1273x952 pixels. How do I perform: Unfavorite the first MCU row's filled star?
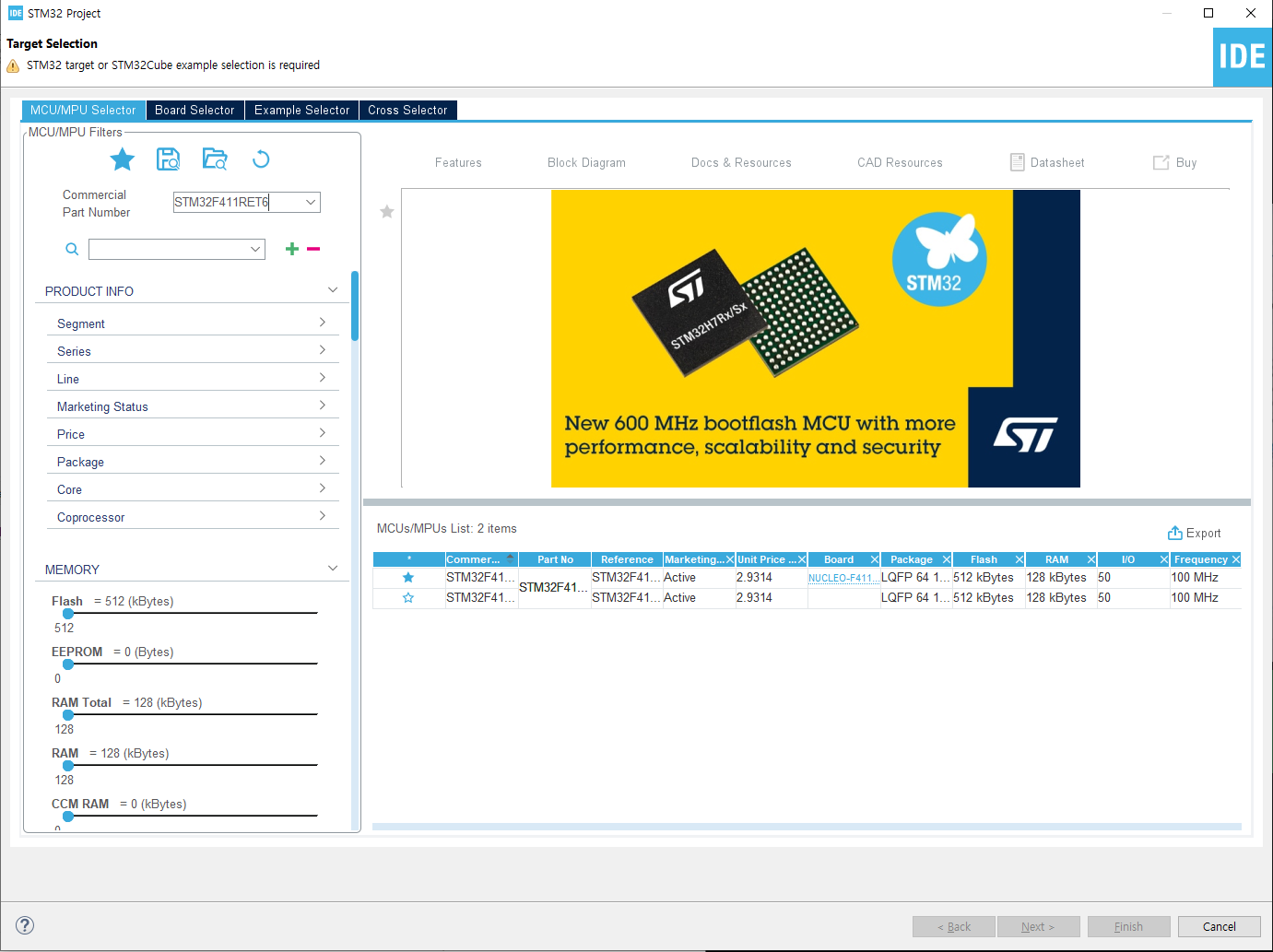pyautogui.click(x=408, y=578)
